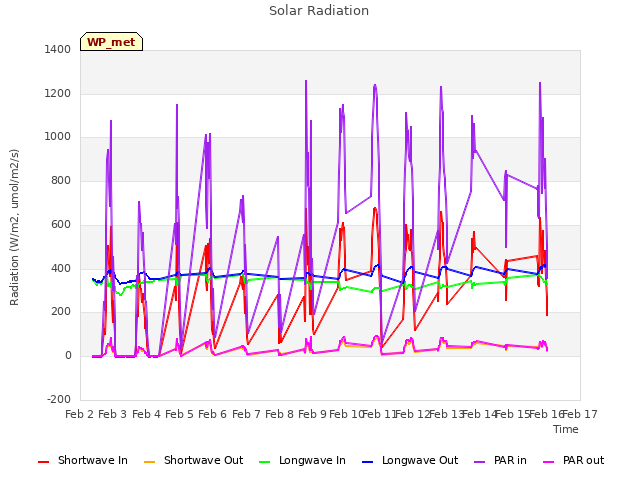640x480 pixels.
Task: Toggle Longwave Out legend entry
Action: coord(410,461)
